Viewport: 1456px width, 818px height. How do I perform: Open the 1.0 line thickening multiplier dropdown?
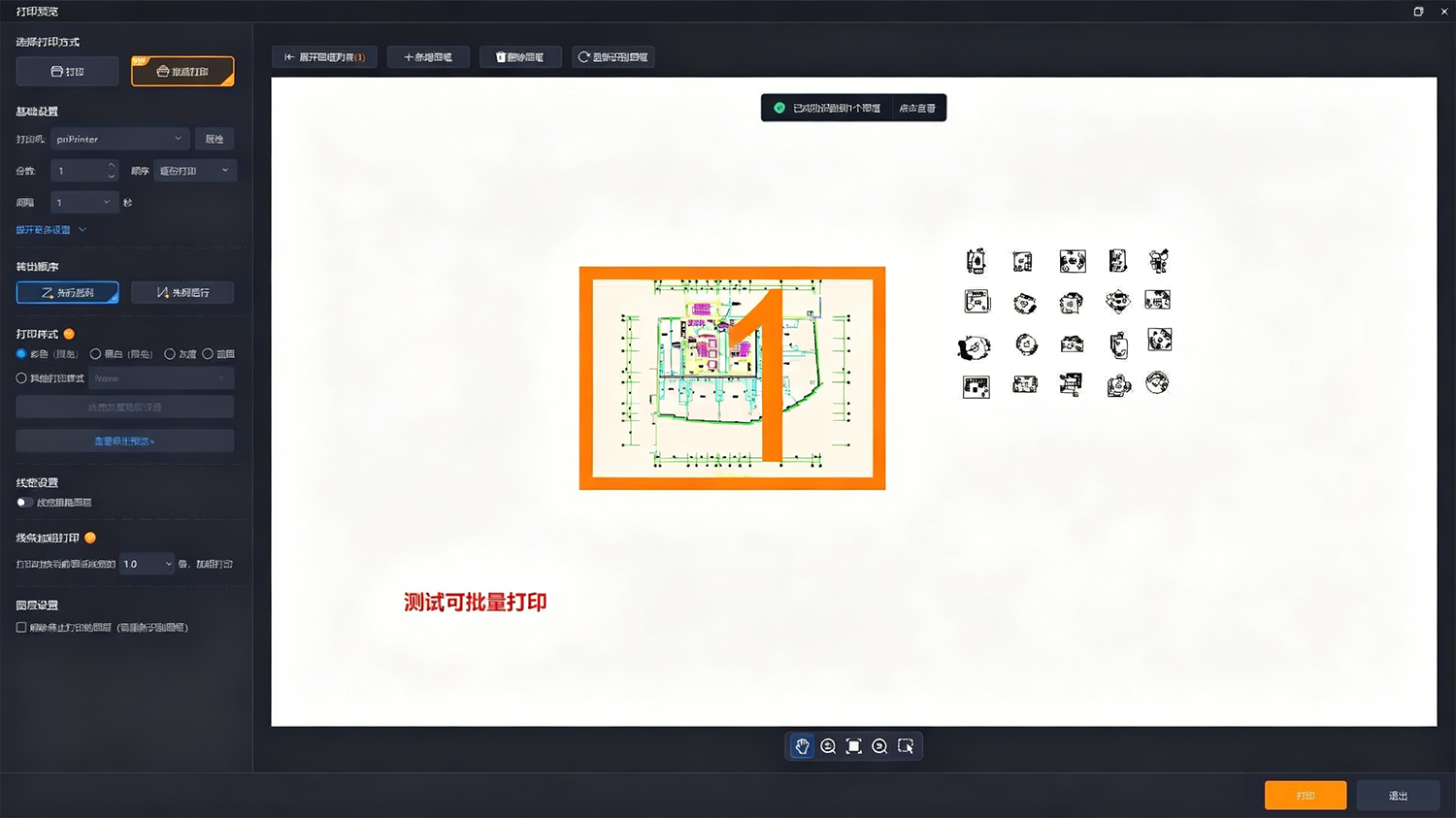pyautogui.click(x=147, y=564)
